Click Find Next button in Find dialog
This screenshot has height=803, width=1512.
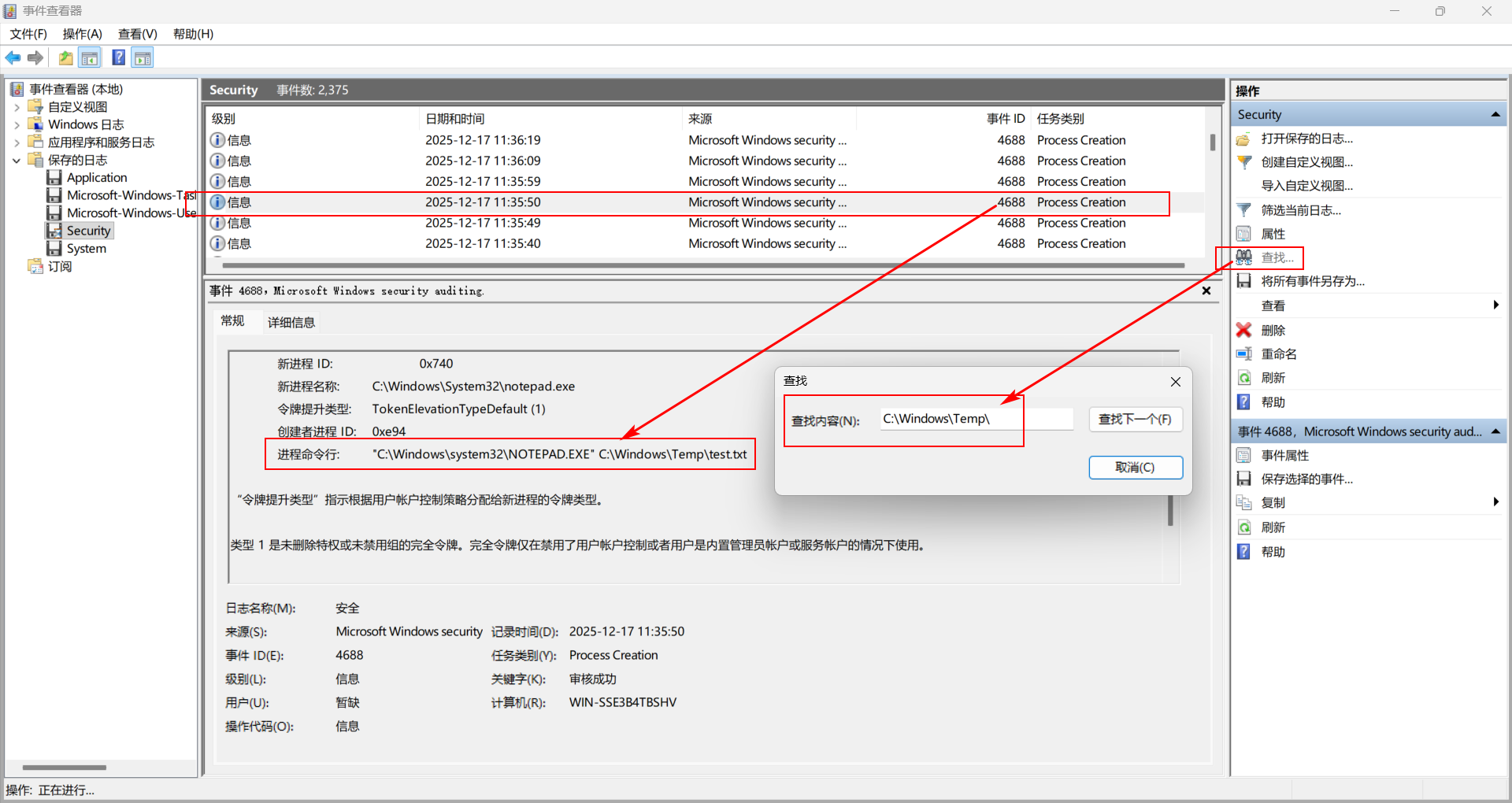pyautogui.click(x=1135, y=420)
